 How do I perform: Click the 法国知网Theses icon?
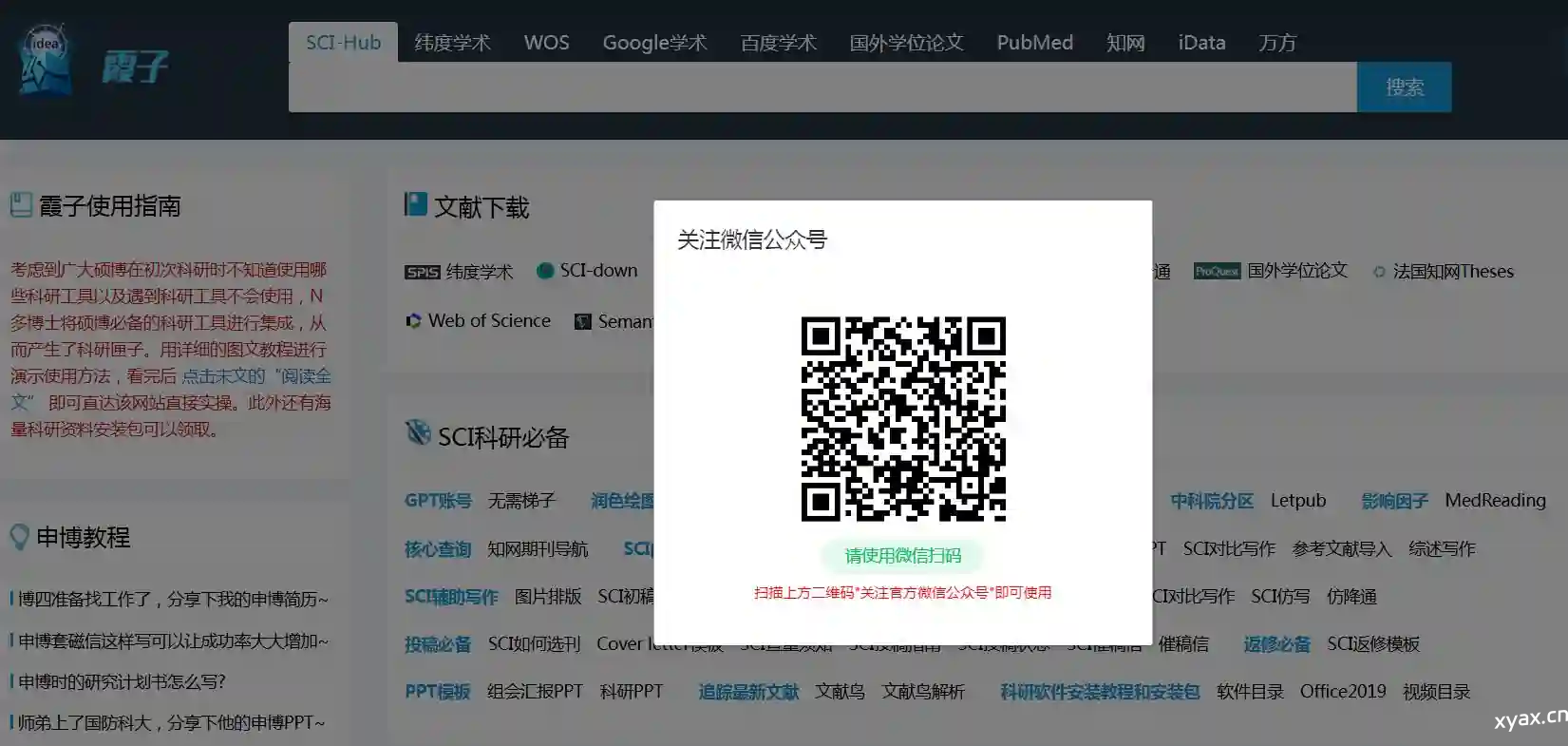click(x=1379, y=273)
